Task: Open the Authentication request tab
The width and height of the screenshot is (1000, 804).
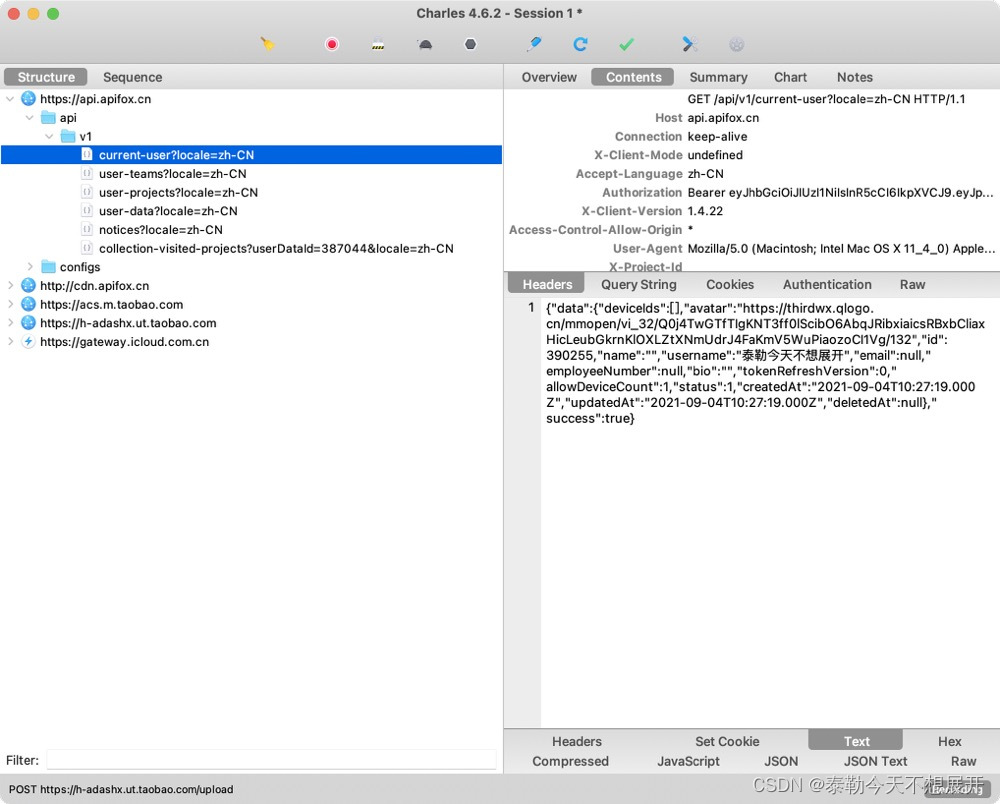Action: (x=827, y=284)
